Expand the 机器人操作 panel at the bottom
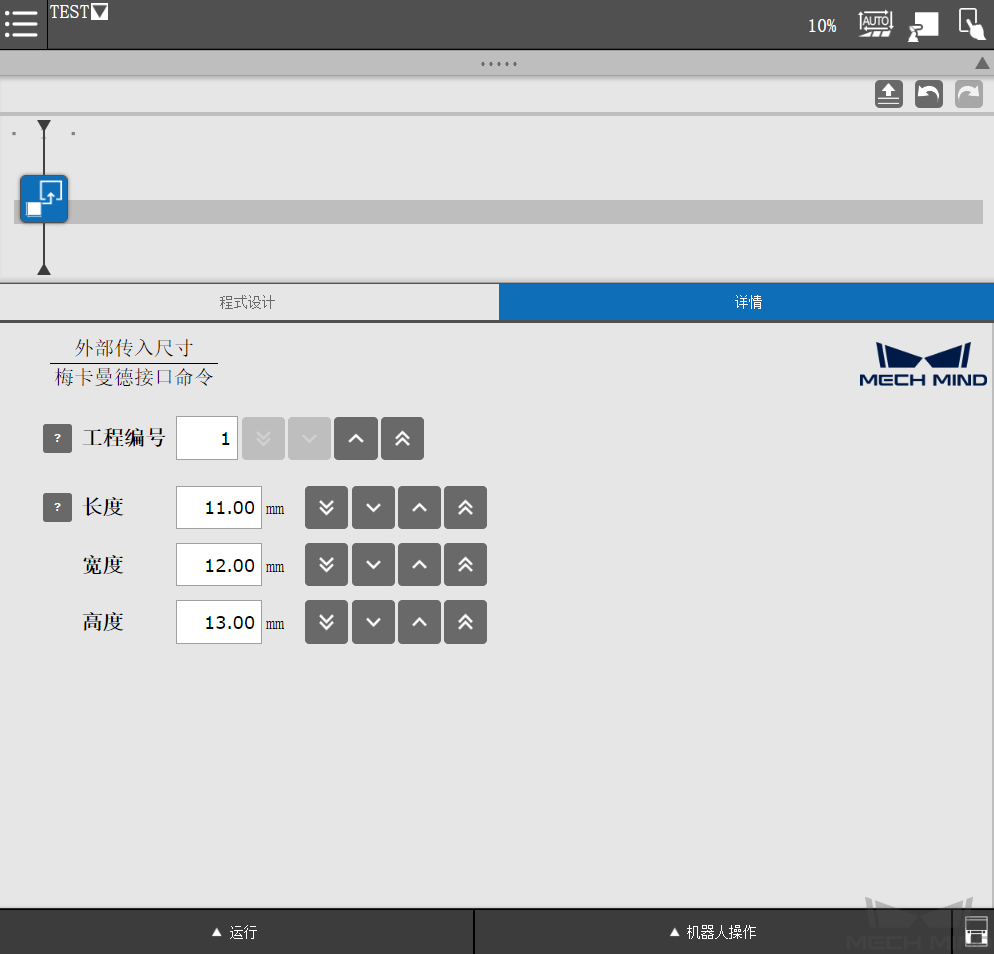Screen dimensions: 994x954 710,931
